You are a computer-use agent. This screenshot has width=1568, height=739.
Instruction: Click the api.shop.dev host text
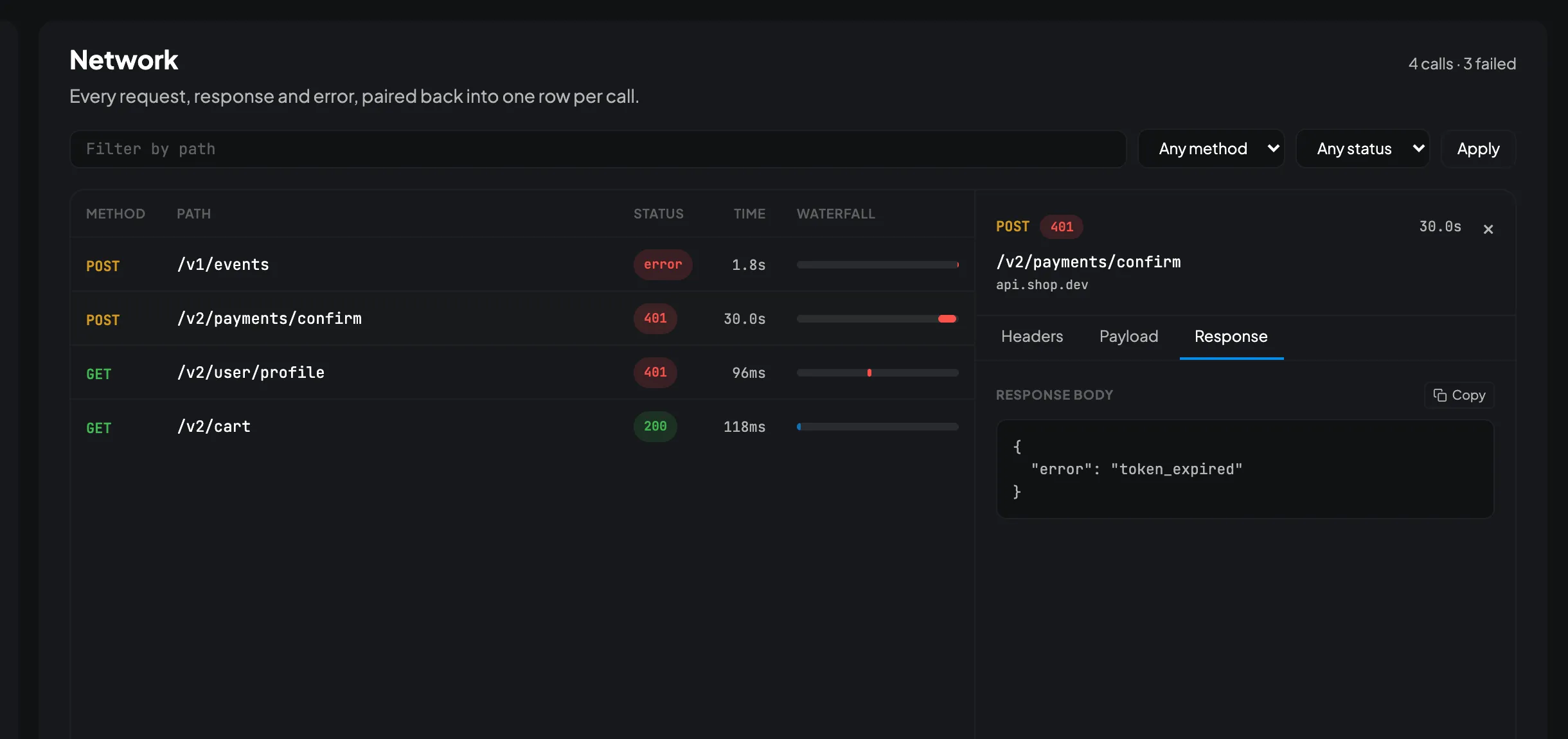(1042, 285)
